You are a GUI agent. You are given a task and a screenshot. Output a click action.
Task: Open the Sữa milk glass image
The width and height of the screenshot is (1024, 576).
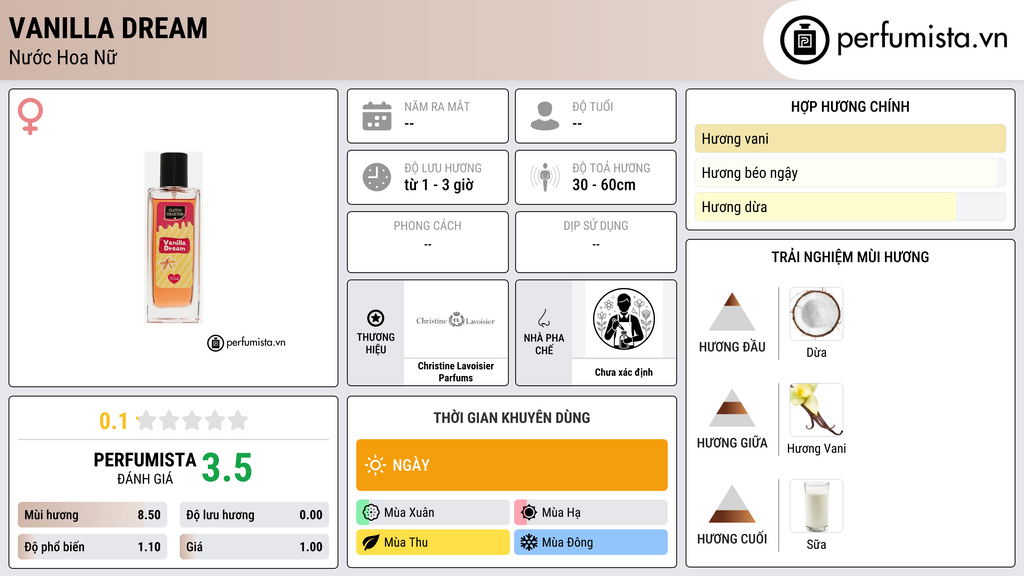tap(816, 505)
